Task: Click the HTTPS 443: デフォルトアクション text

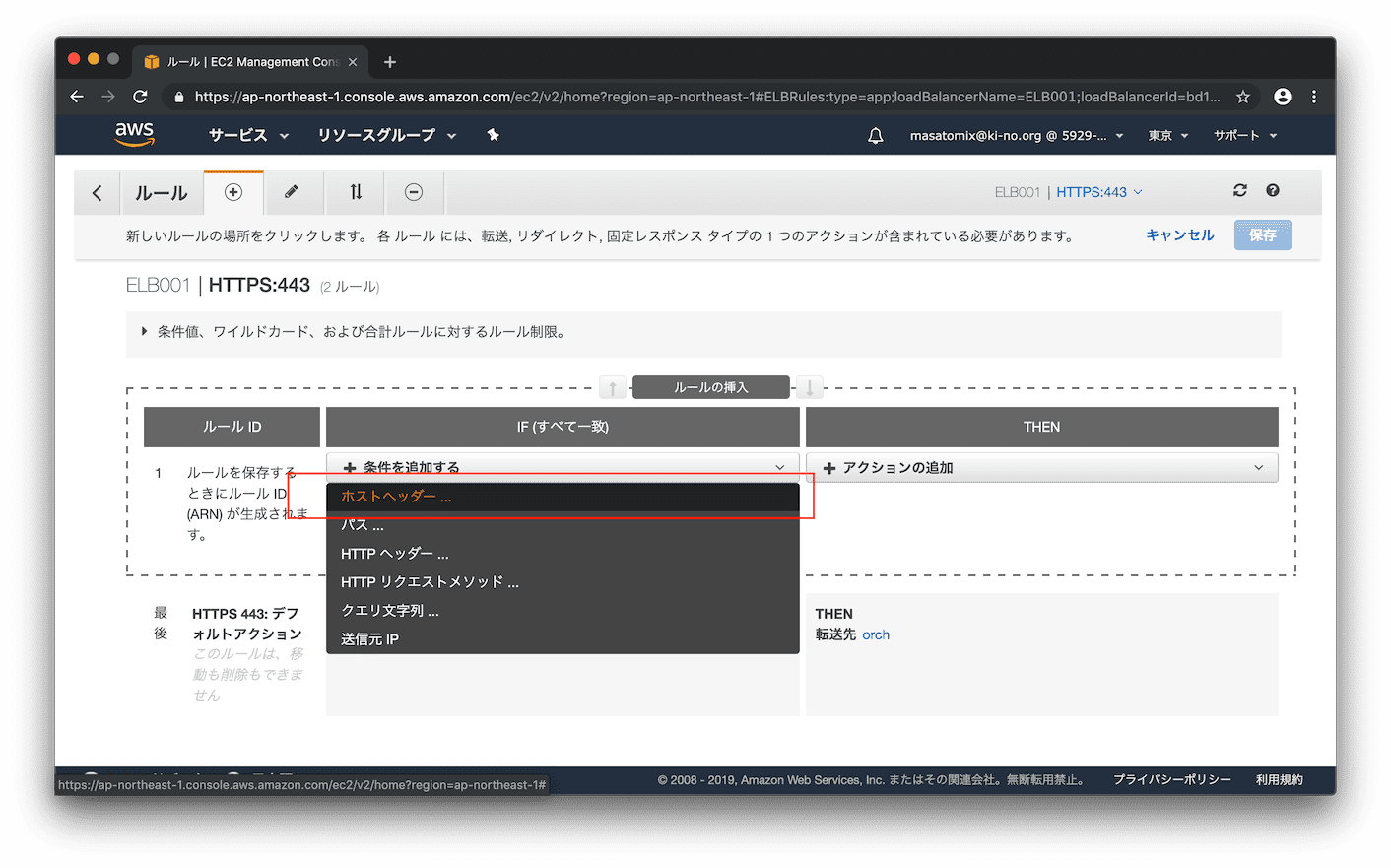Action: coord(247,624)
